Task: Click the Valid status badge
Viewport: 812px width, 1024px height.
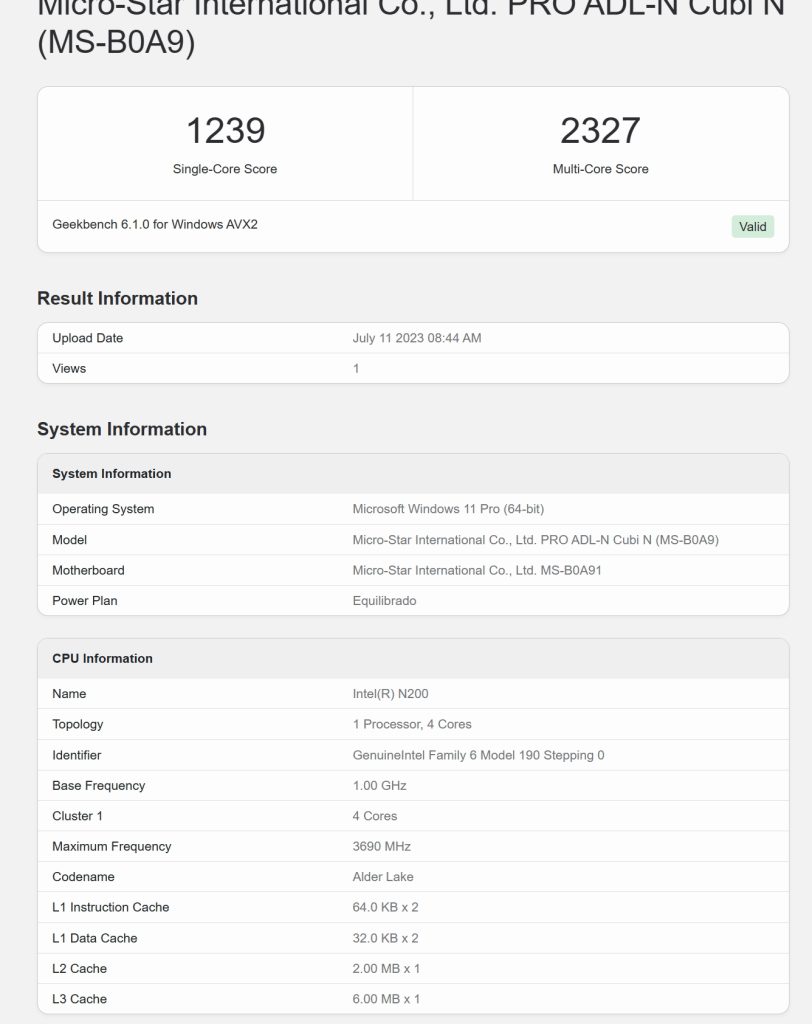Action: [x=753, y=227]
